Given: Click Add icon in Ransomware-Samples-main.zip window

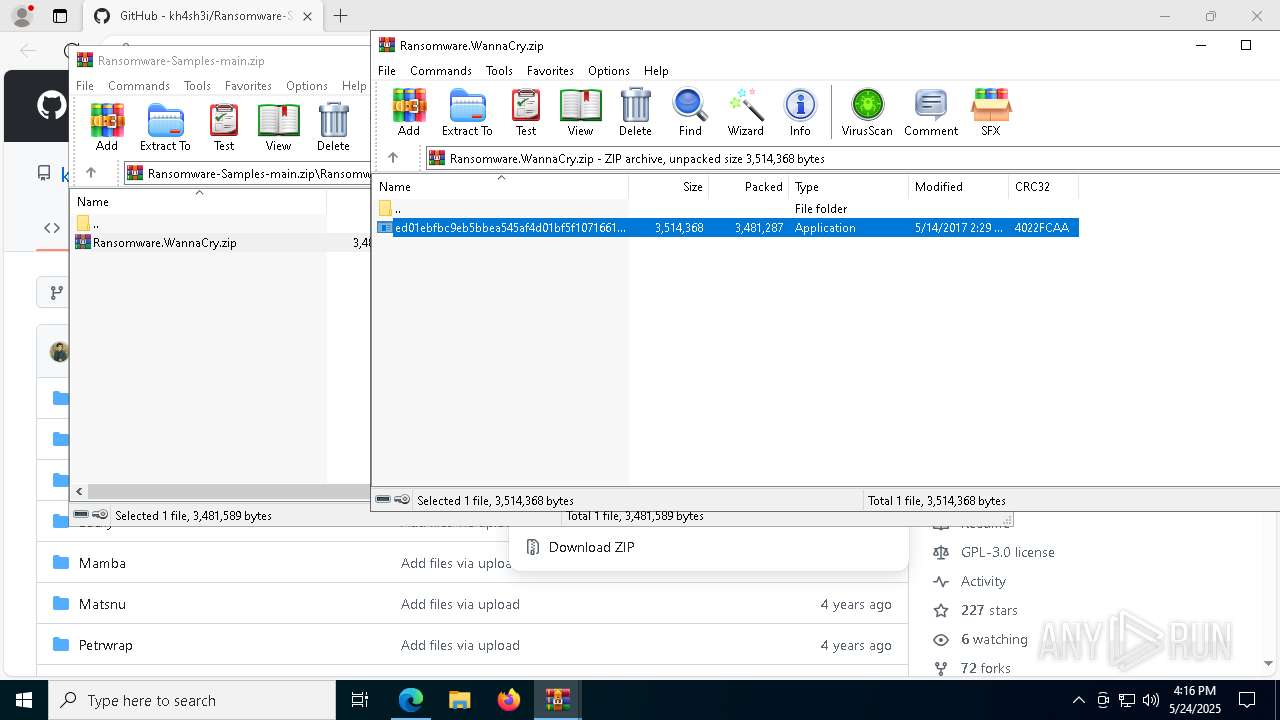Looking at the screenshot, I should coord(107,127).
